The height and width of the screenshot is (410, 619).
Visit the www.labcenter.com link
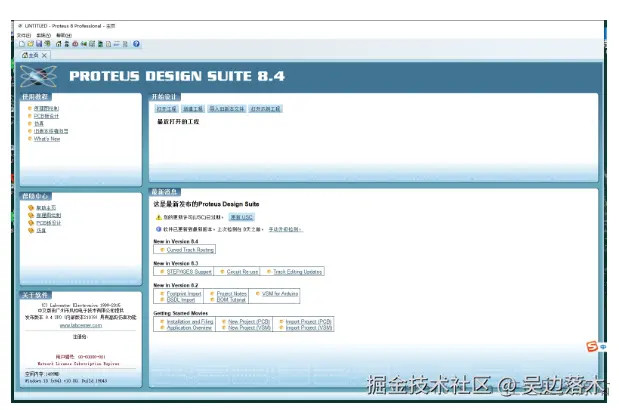tap(81, 326)
